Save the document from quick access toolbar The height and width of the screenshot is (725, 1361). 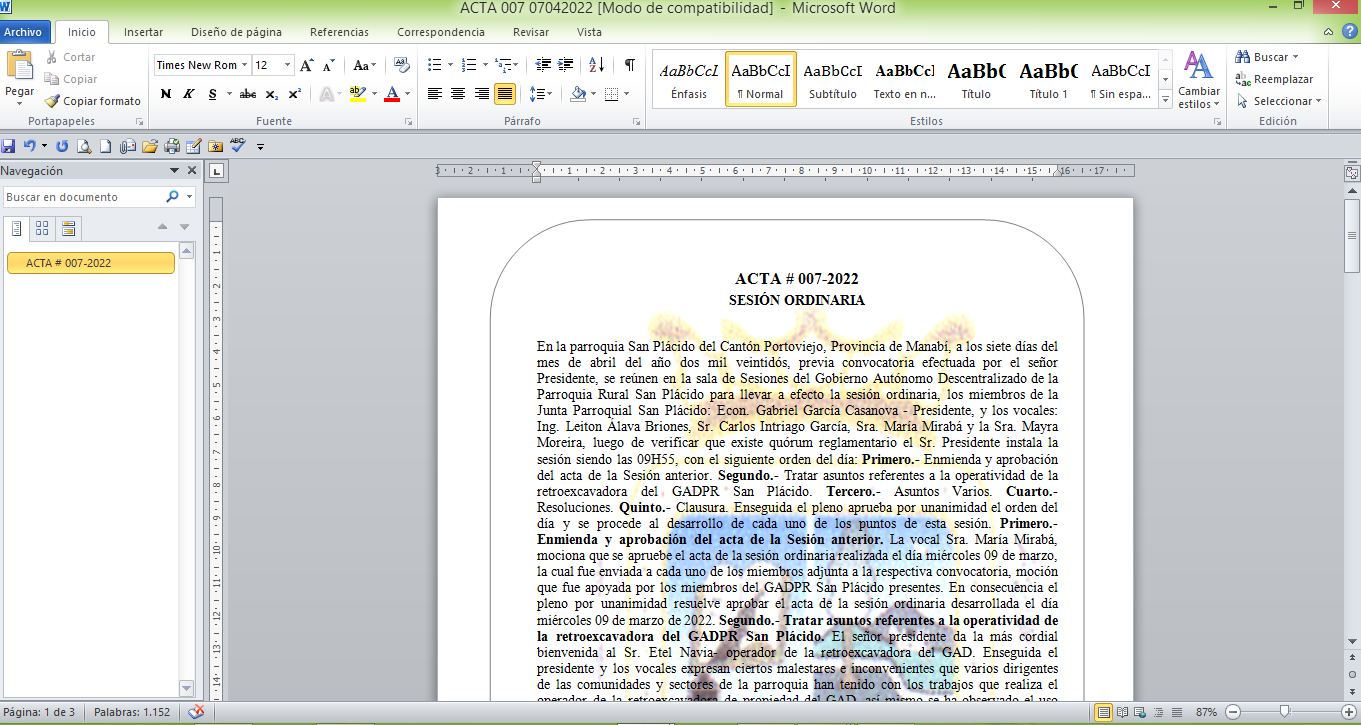click(x=9, y=146)
